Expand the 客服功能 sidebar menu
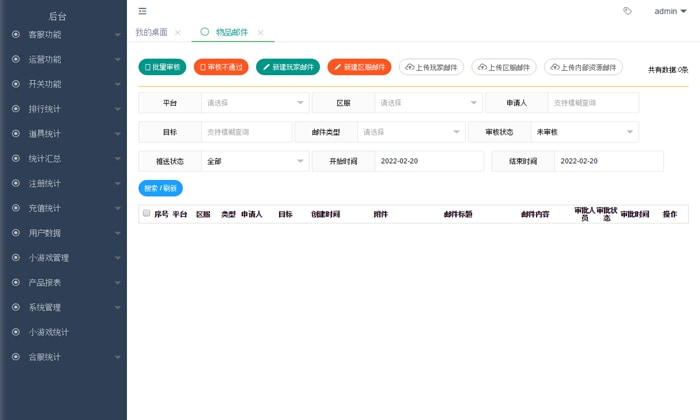 coord(65,35)
